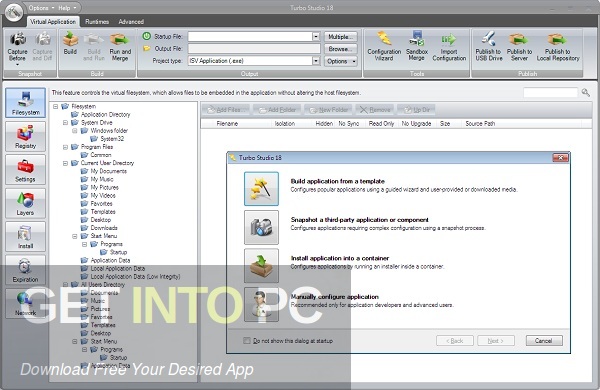Open the Options menu in title bar
Viewport: 600px width, 390px height.
pyautogui.click(x=41, y=8)
